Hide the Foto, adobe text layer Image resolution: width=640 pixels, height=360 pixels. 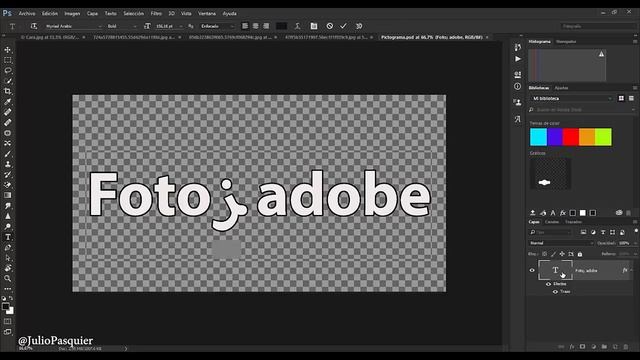532,270
